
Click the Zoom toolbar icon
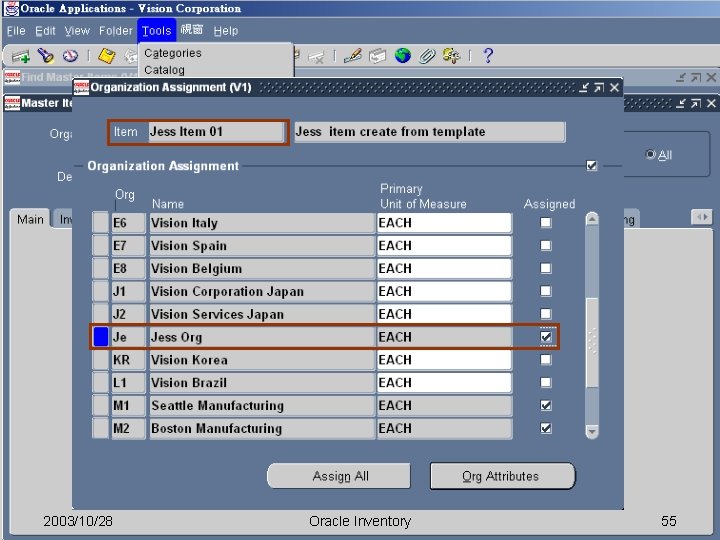tap(377, 56)
